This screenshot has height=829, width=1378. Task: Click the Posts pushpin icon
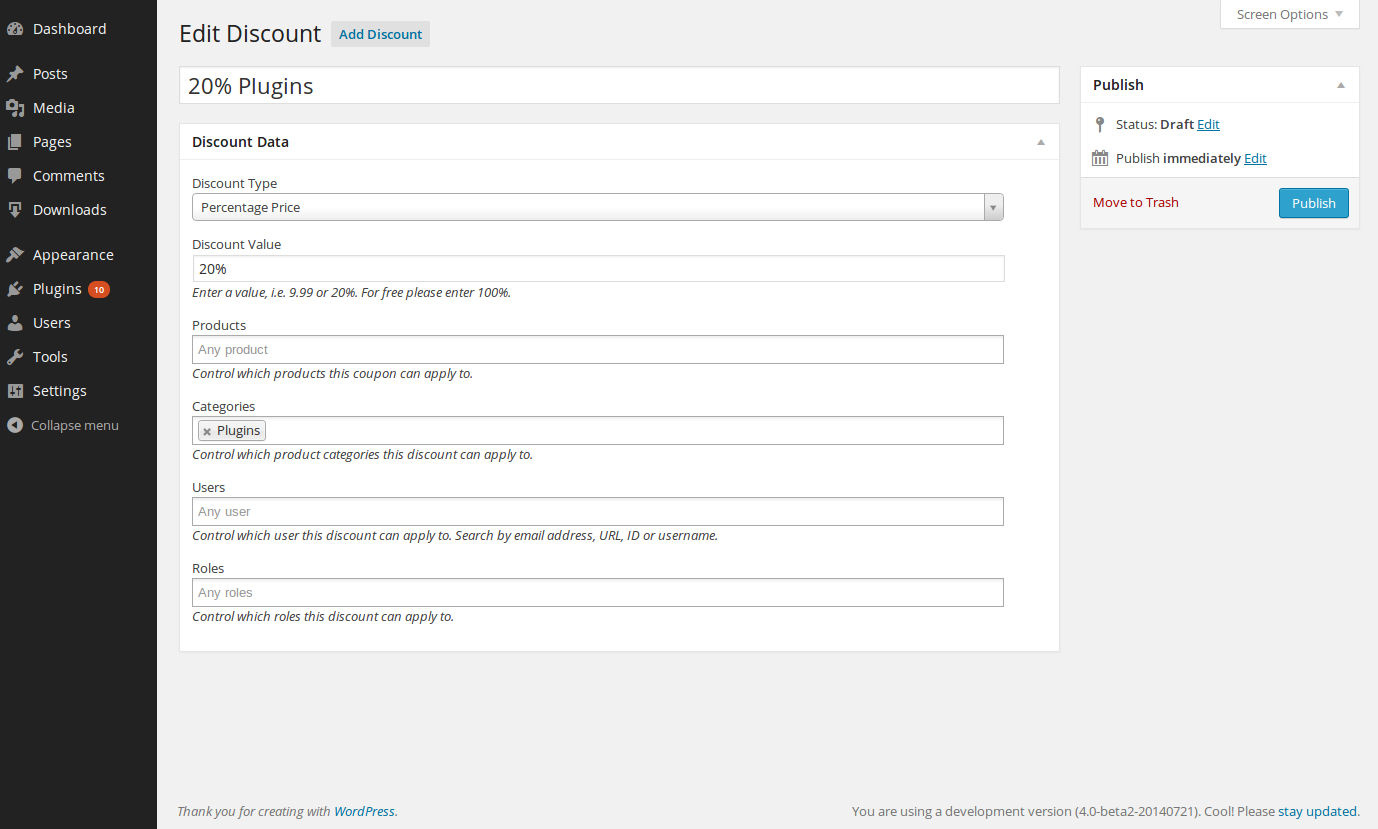15,74
